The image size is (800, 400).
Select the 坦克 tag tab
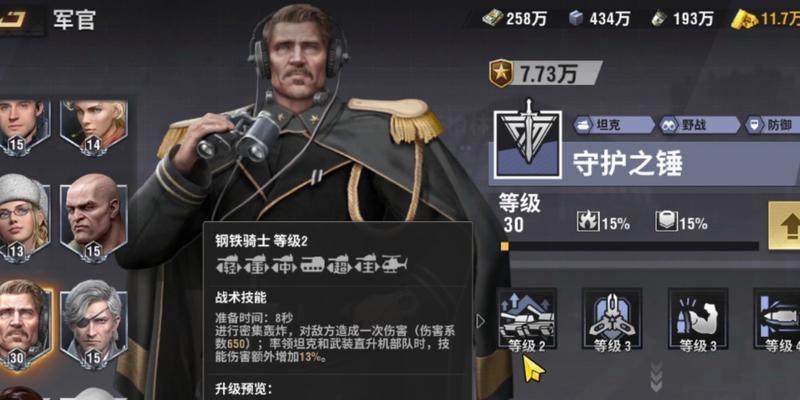tap(613, 125)
